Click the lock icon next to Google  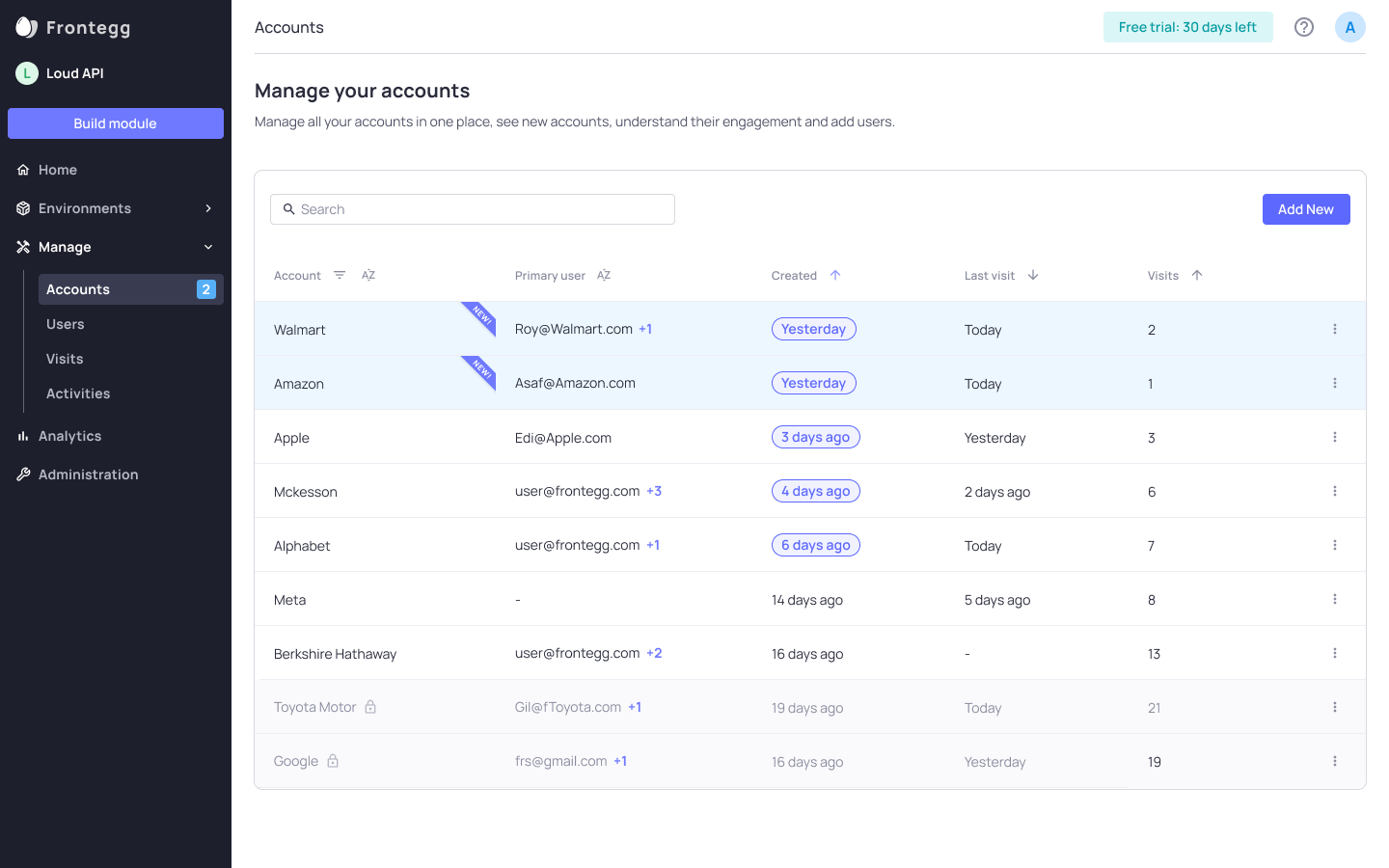point(333,761)
